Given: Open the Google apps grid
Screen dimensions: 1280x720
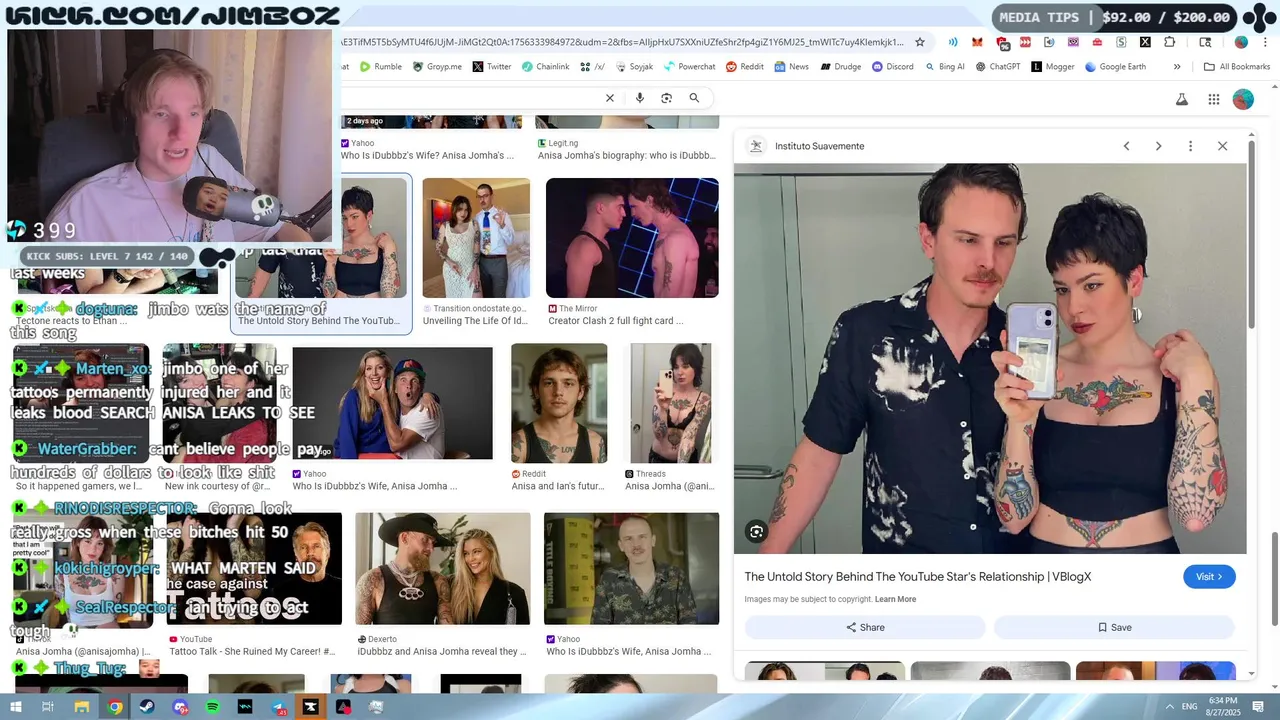Looking at the screenshot, I should point(1214,99).
